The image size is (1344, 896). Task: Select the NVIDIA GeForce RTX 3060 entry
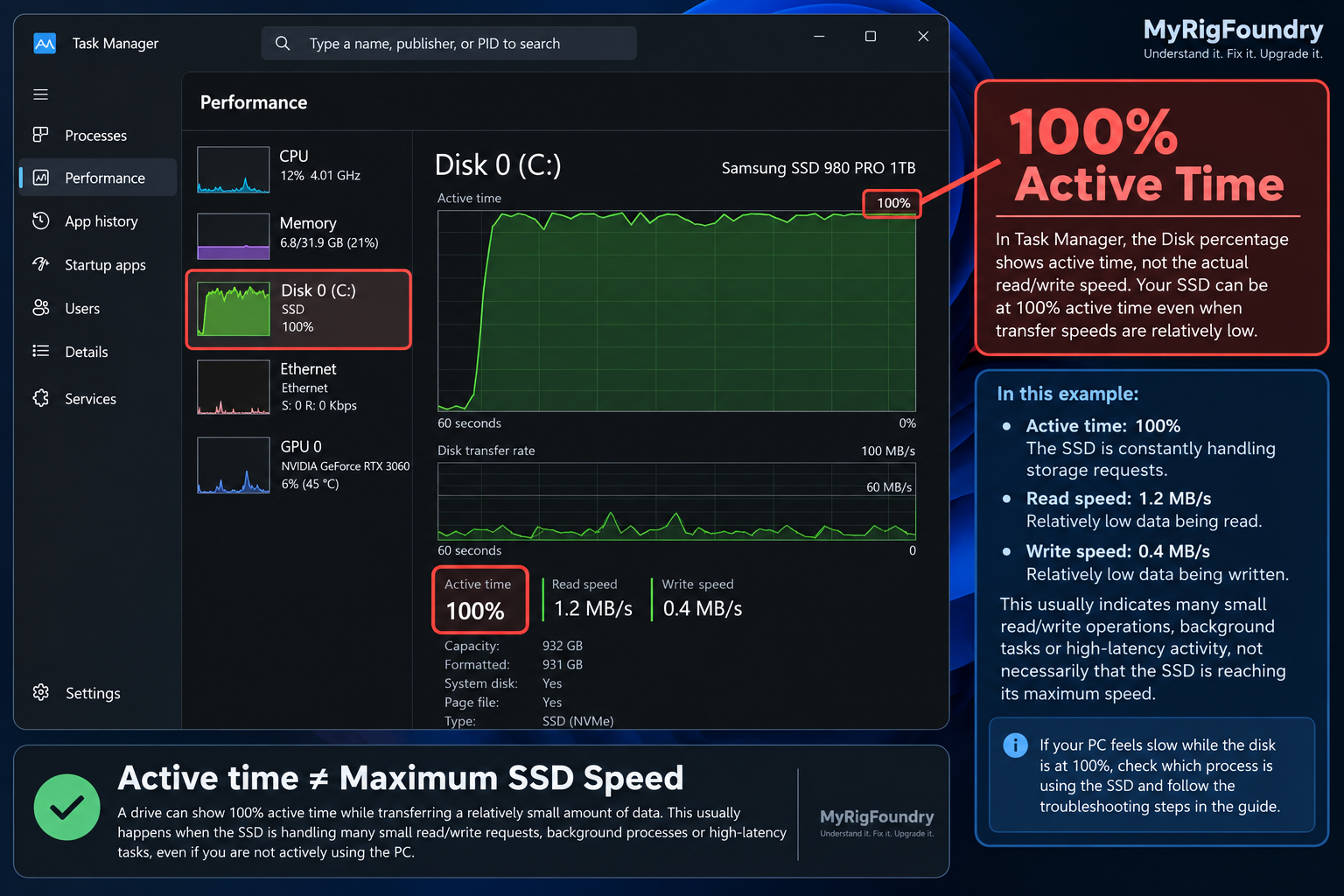pos(298,465)
